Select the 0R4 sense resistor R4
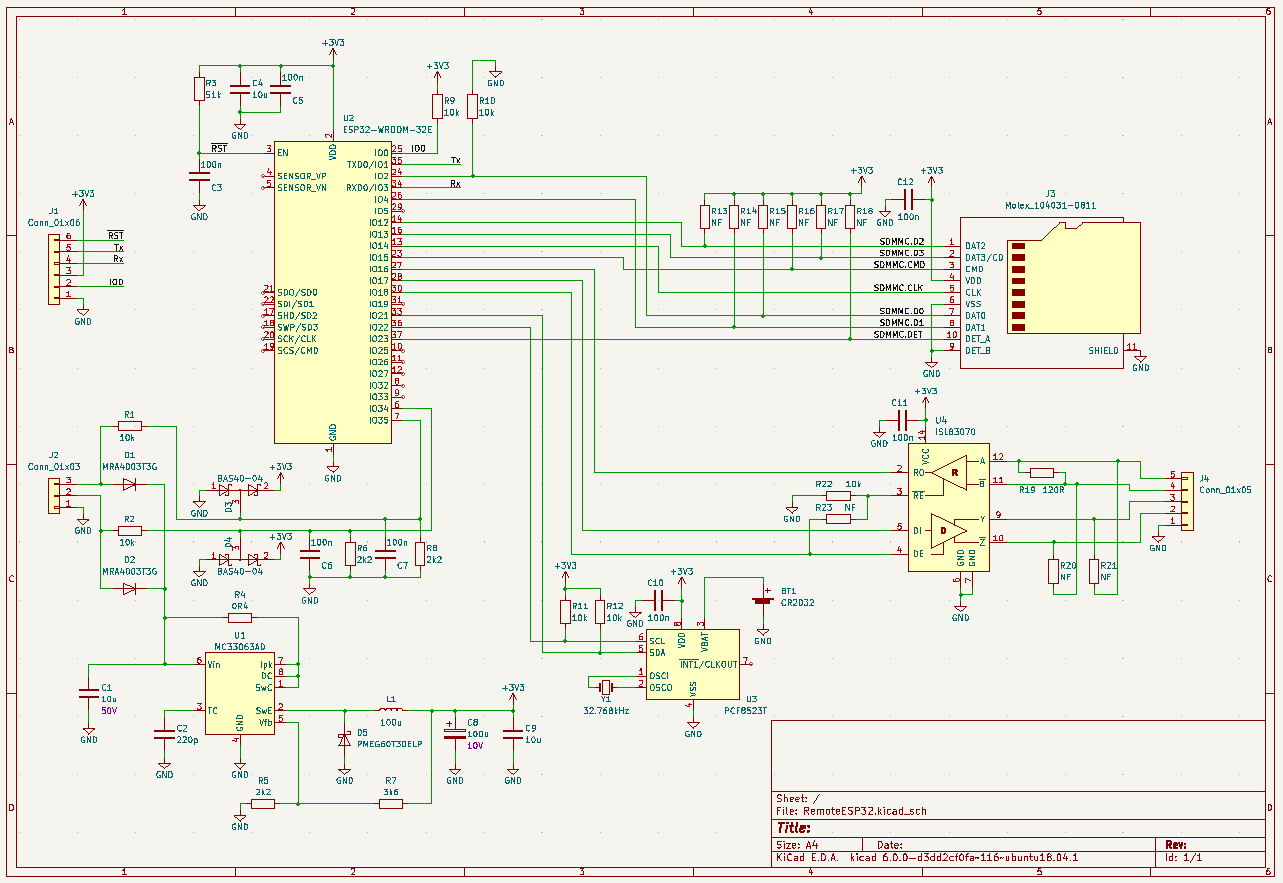 click(240, 618)
